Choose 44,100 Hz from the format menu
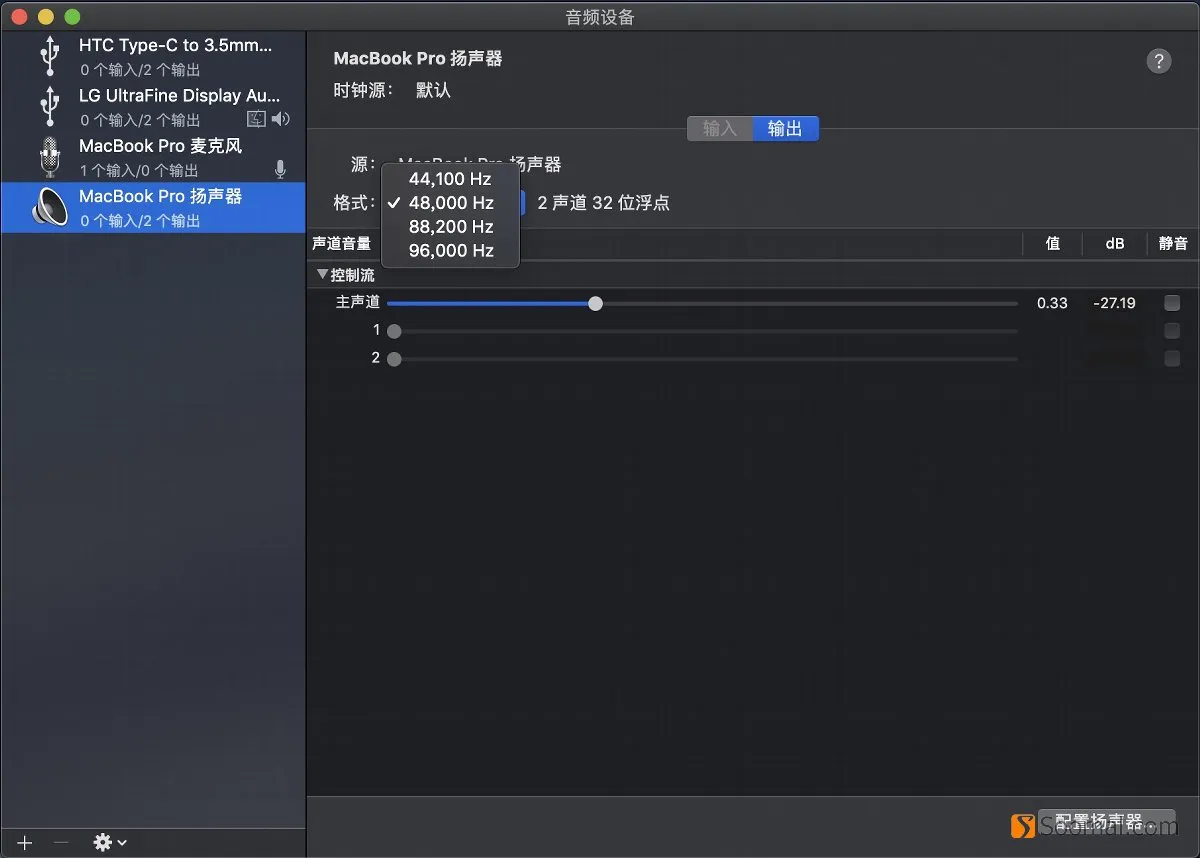The image size is (1200, 858). (x=451, y=179)
